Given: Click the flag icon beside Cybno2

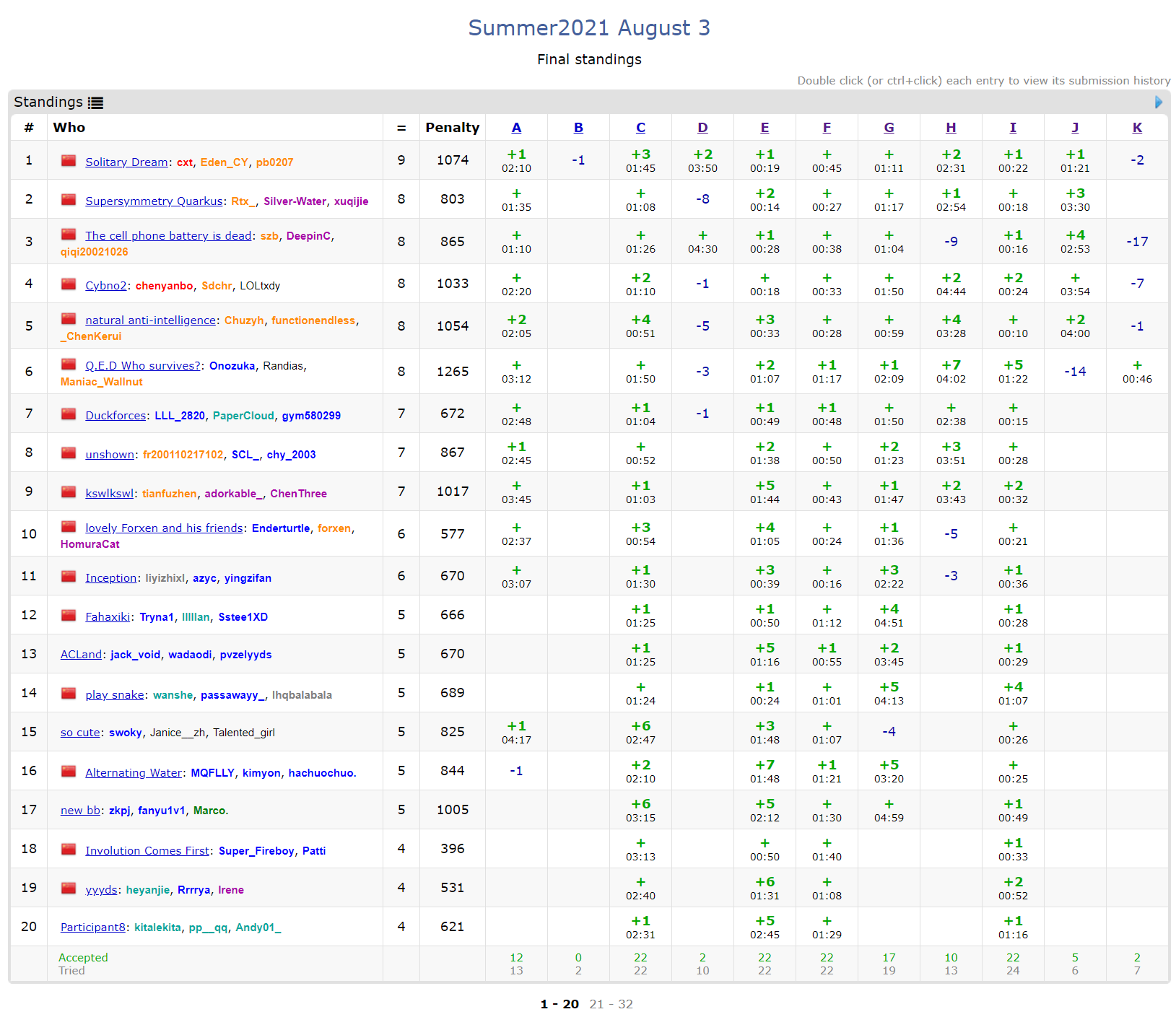Looking at the screenshot, I should click(x=69, y=284).
